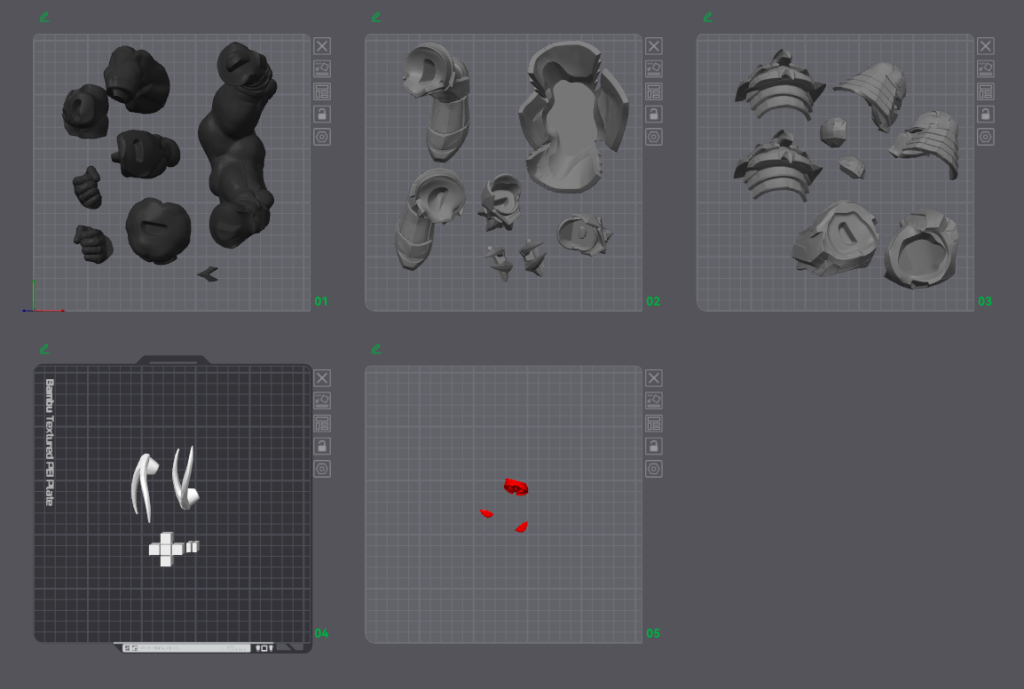Open plate settings for plate 01

322,137
